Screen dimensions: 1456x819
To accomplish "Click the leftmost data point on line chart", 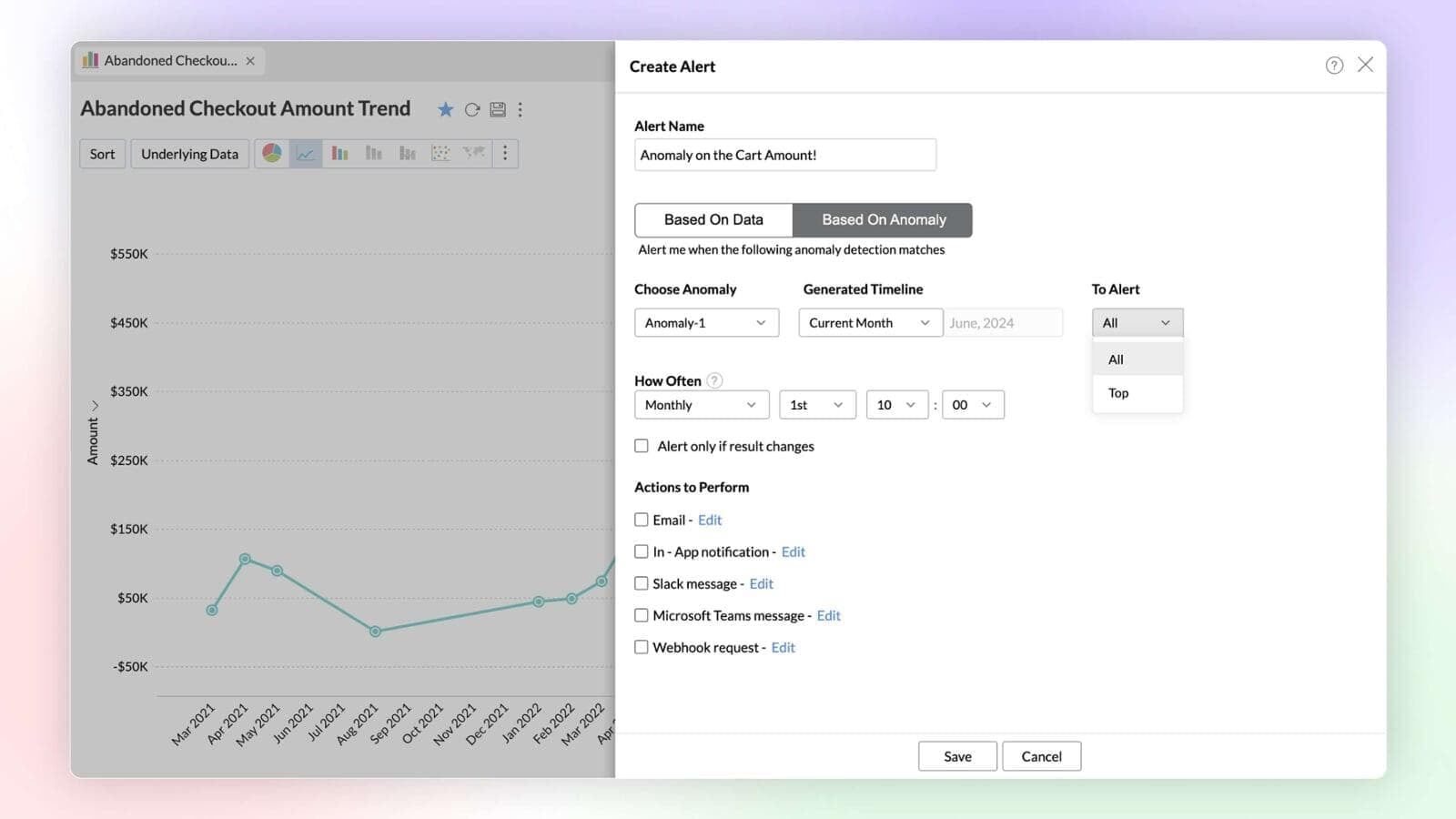I will [x=212, y=610].
